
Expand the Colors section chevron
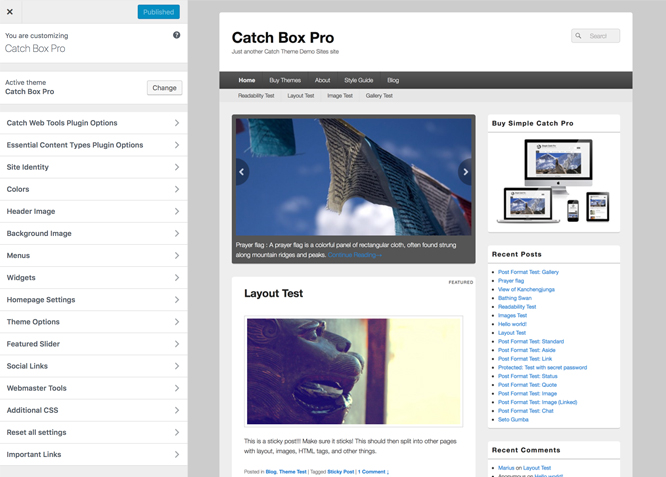176,189
